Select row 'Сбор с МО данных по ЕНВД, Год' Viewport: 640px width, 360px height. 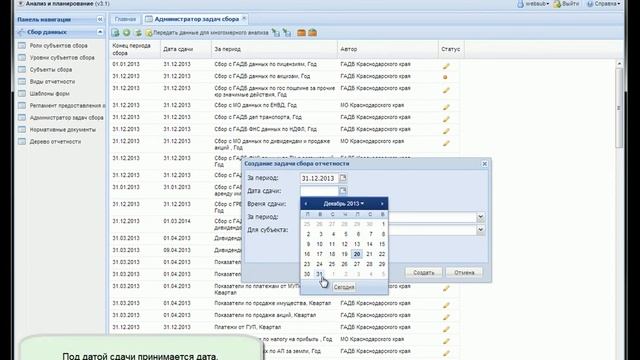284,105
